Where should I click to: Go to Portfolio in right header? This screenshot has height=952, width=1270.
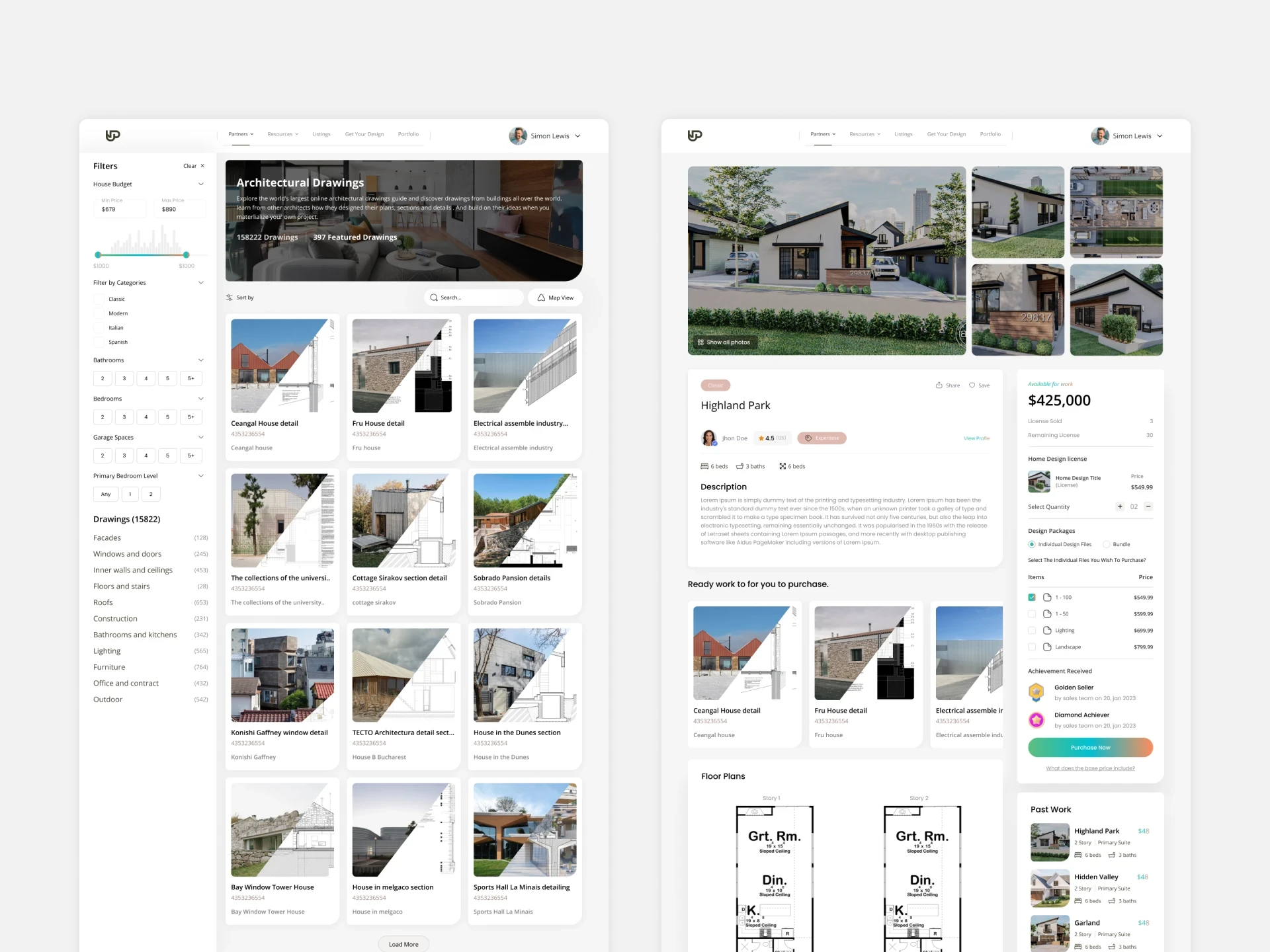coord(990,134)
